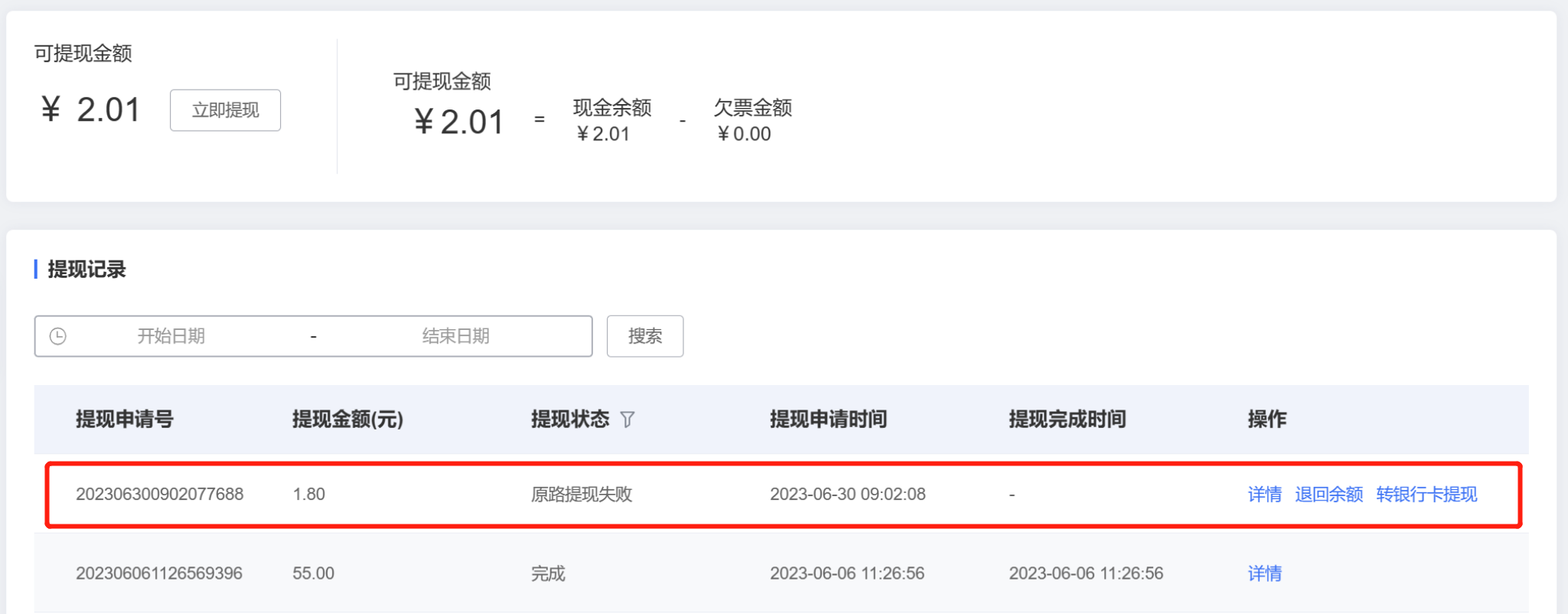Screen dimensions: 1568x614
Task: Choose 转银行卡提现 for the failed withdrawal
Action: 1426,495
